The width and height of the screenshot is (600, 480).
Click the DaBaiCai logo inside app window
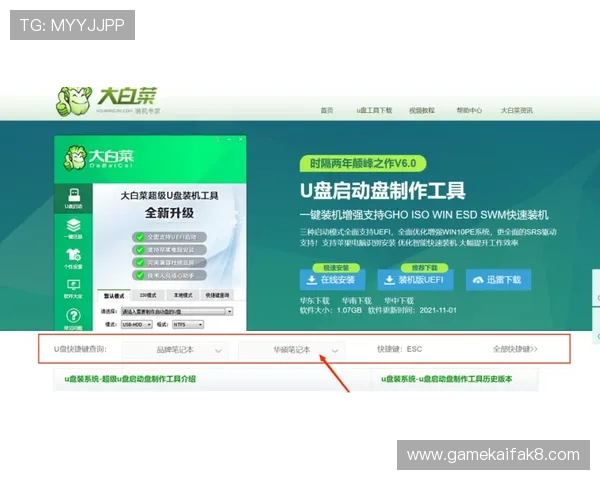[x=99, y=158]
